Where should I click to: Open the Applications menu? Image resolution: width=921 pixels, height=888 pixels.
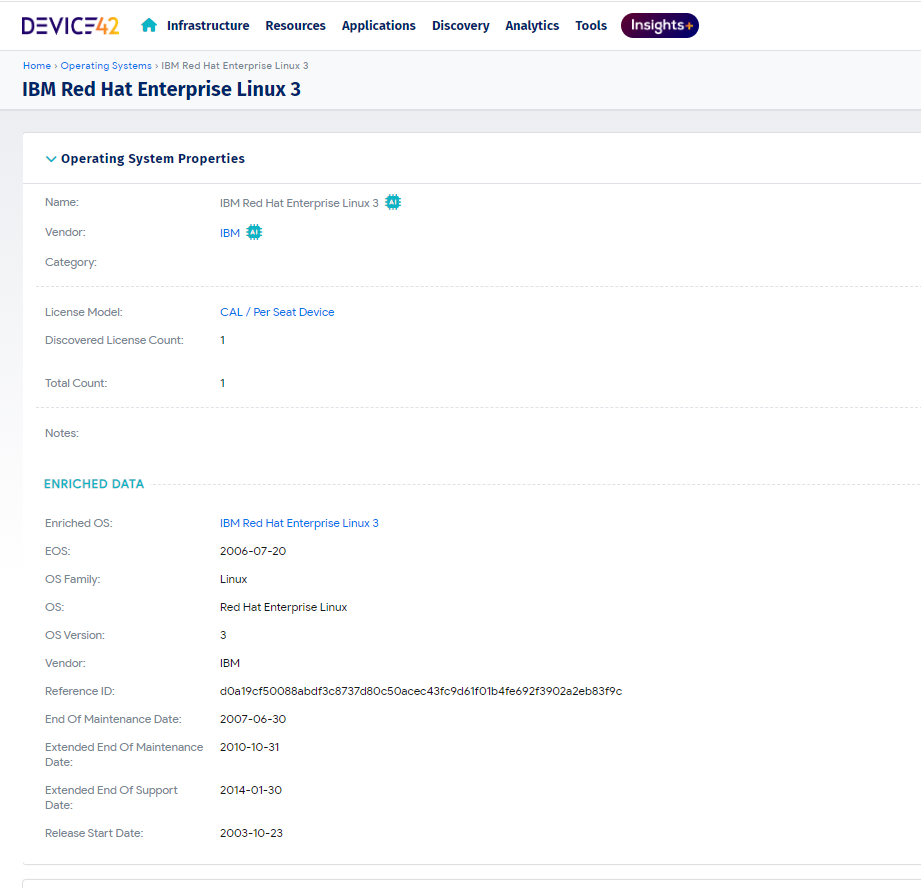pyautogui.click(x=379, y=26)
